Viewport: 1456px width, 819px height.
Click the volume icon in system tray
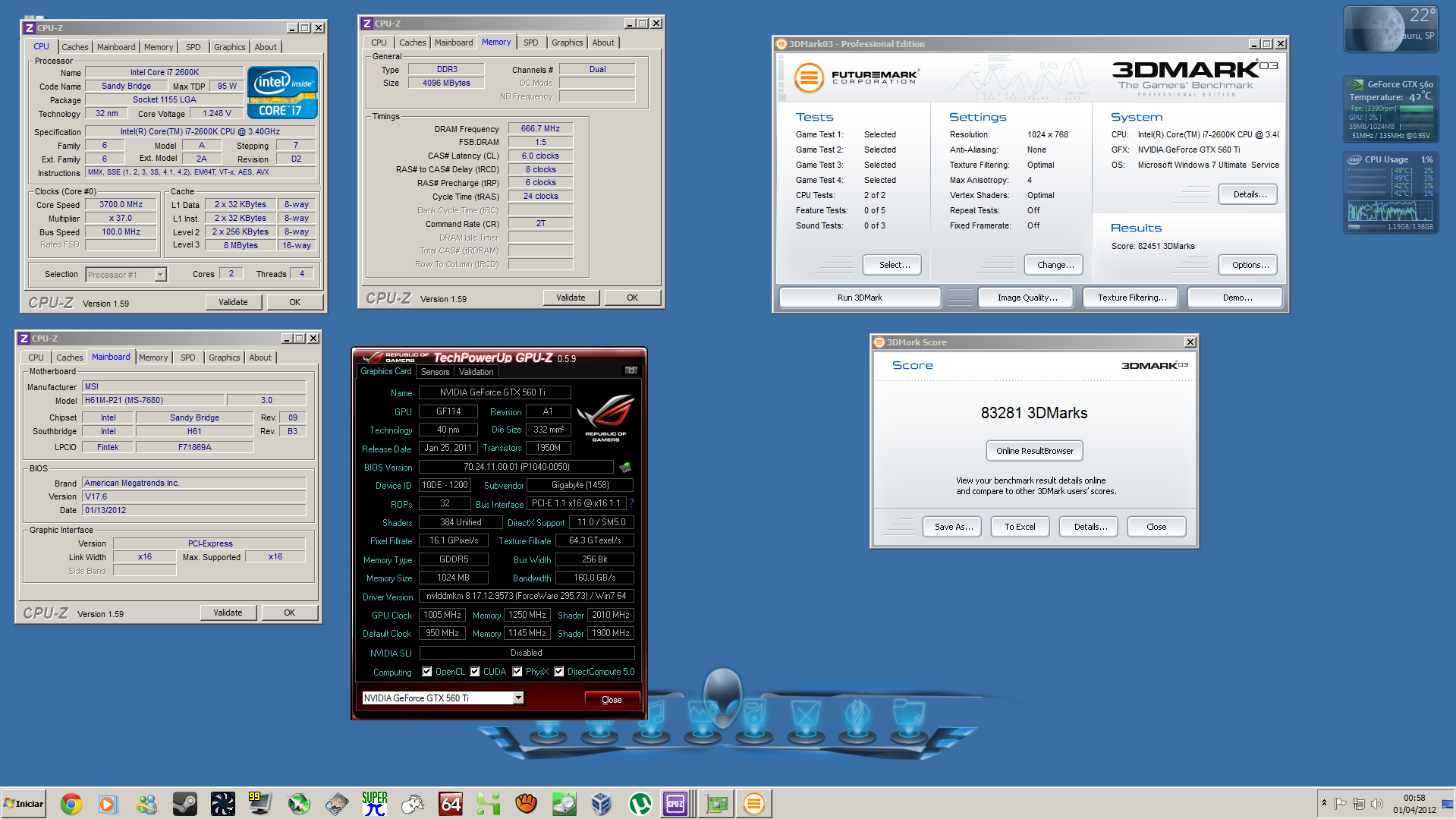[1377, 803]
